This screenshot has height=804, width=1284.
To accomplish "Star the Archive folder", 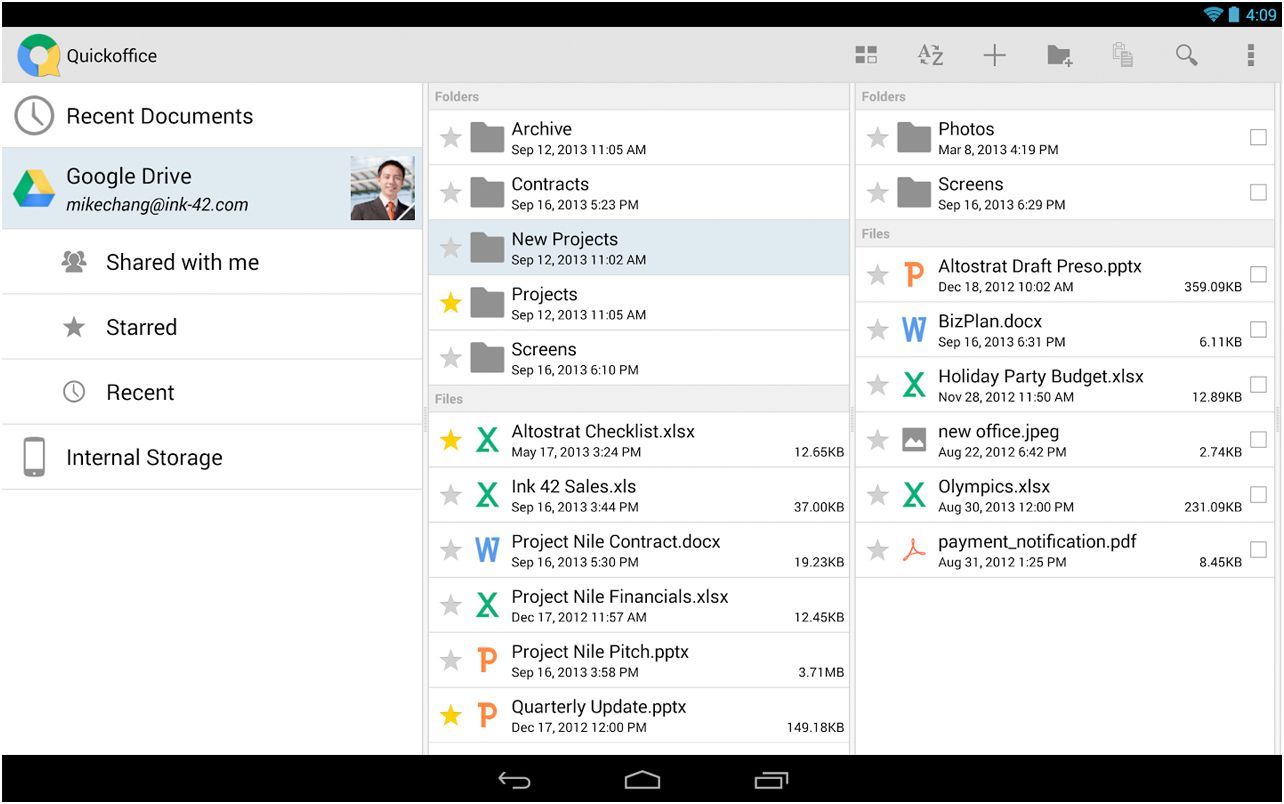I will pyautogui.click(x=451, y=138).
